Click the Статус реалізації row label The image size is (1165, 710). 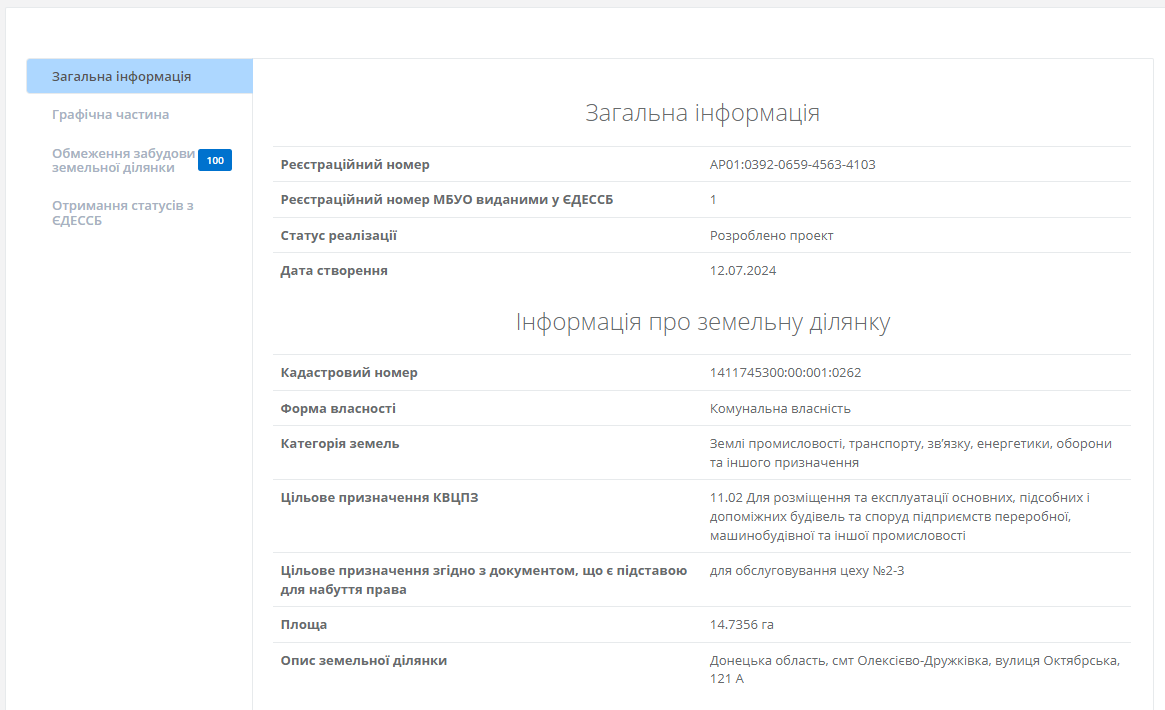339,236
